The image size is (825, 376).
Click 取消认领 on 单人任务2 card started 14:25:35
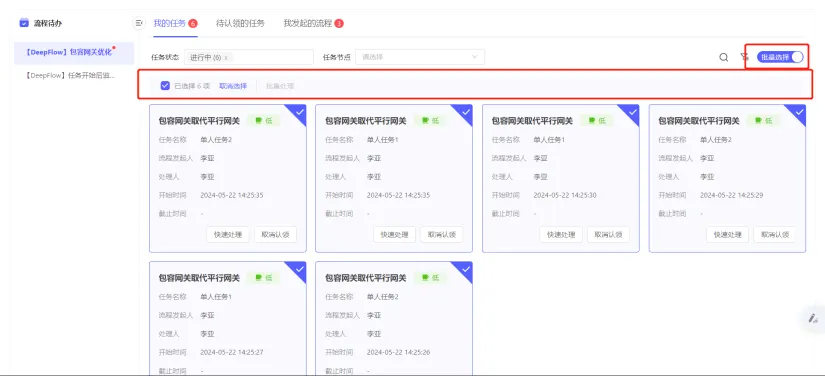pos(275,235)
